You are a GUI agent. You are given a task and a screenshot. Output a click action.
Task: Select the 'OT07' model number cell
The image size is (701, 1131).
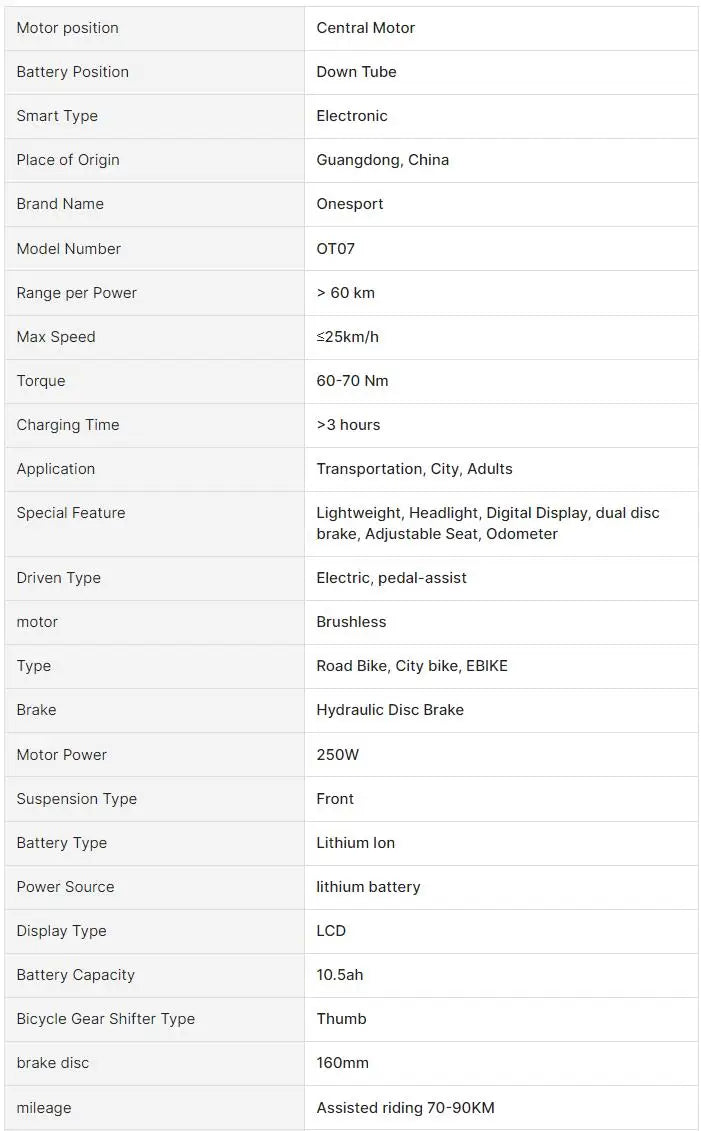click(335, 249)
